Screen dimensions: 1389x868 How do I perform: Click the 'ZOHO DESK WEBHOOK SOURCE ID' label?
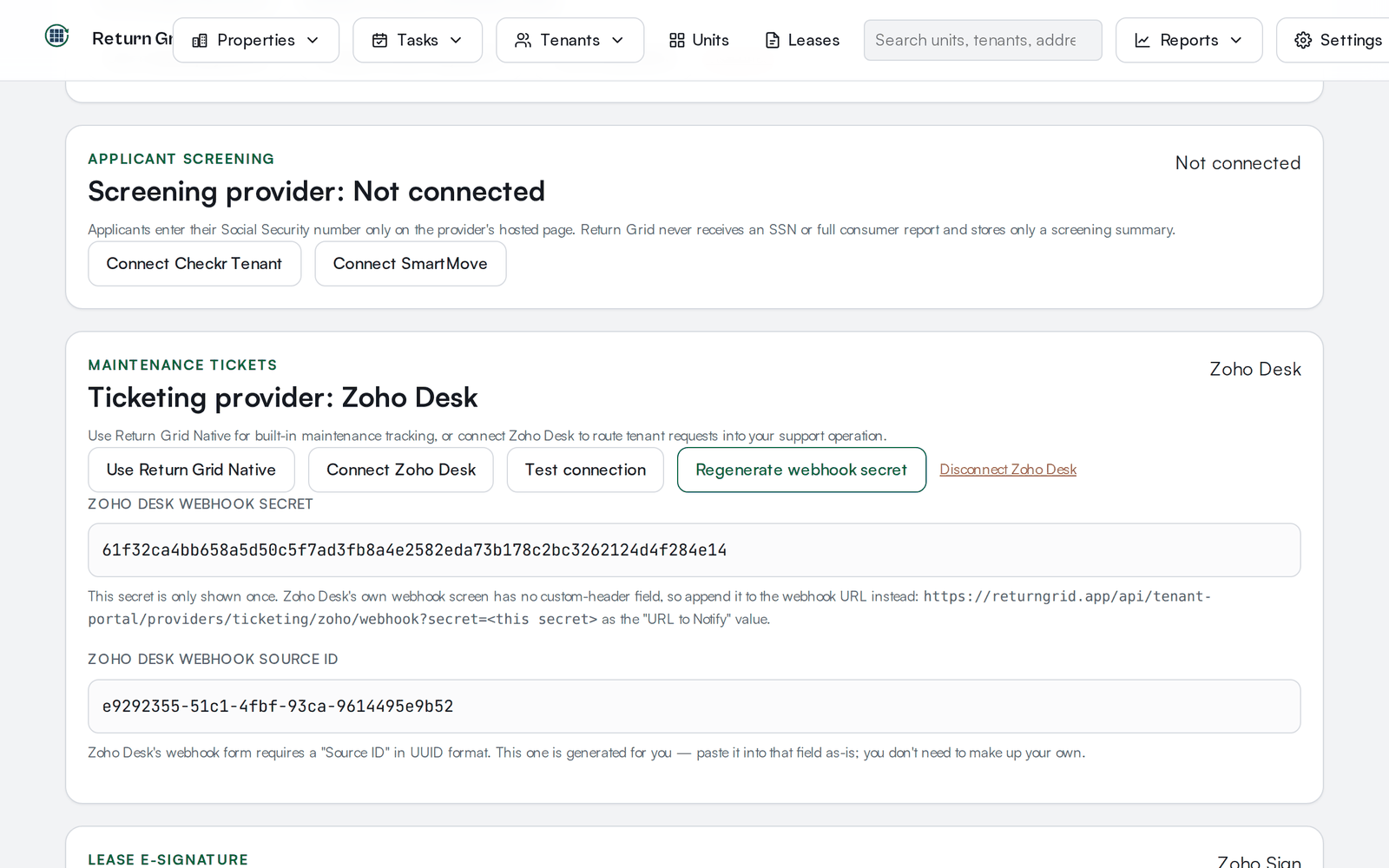pyautogui.click(x=213, y=660)
